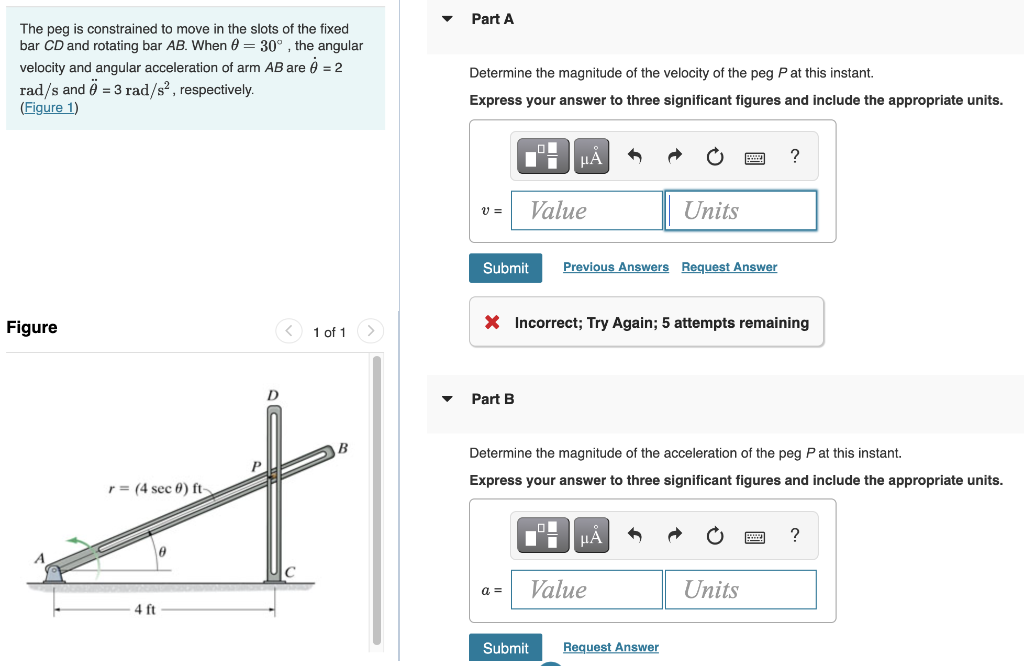Select the μÅ units tool in Part B
Image resolution: width=1024 pixels, height=666 pixels.
click(x=591, y=534)
